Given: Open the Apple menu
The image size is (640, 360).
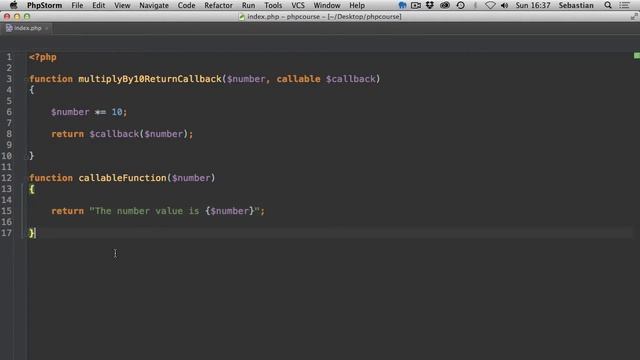Looking at the screenshot, I should coord(13,5).
